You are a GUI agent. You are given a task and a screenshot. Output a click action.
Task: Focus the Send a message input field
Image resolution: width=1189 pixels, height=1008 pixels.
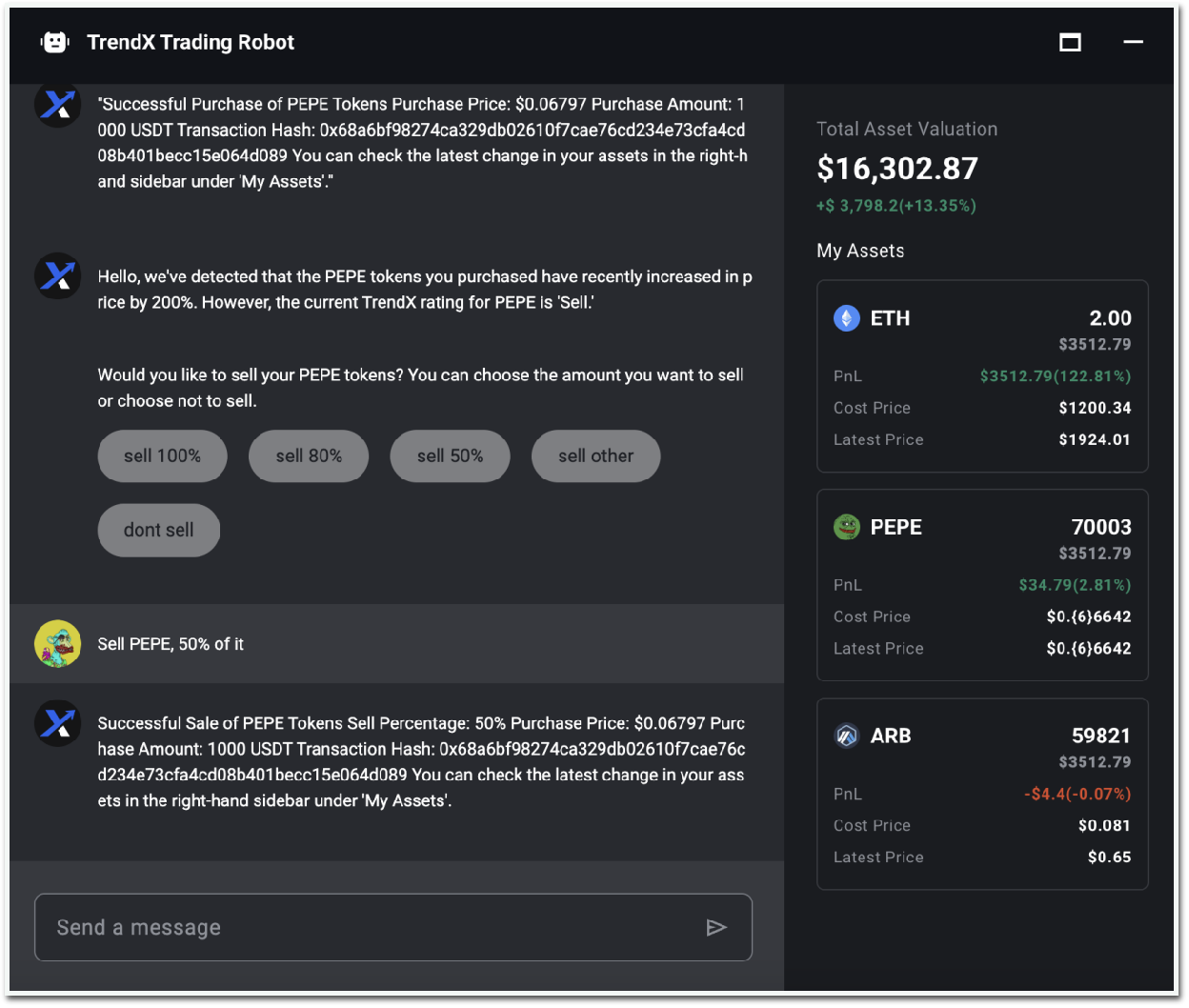393,928
